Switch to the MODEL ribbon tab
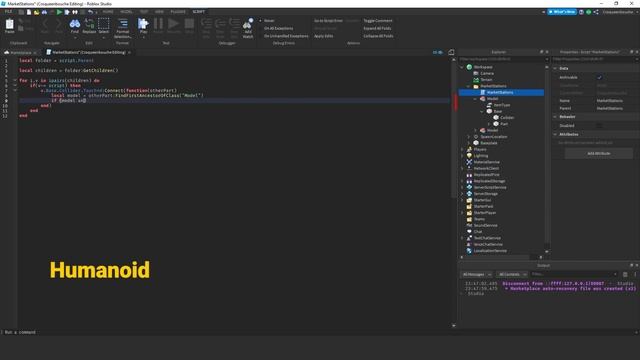 126,12
